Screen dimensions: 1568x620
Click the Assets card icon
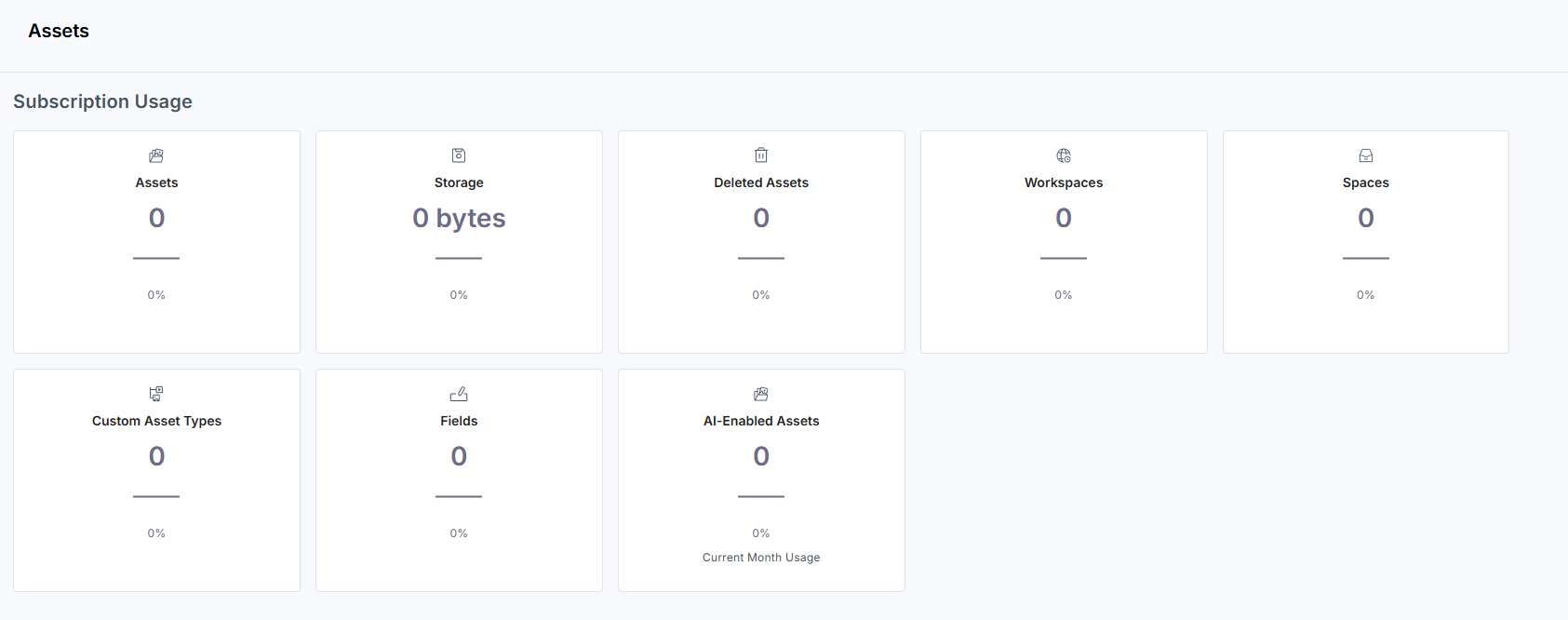point(156,155)
